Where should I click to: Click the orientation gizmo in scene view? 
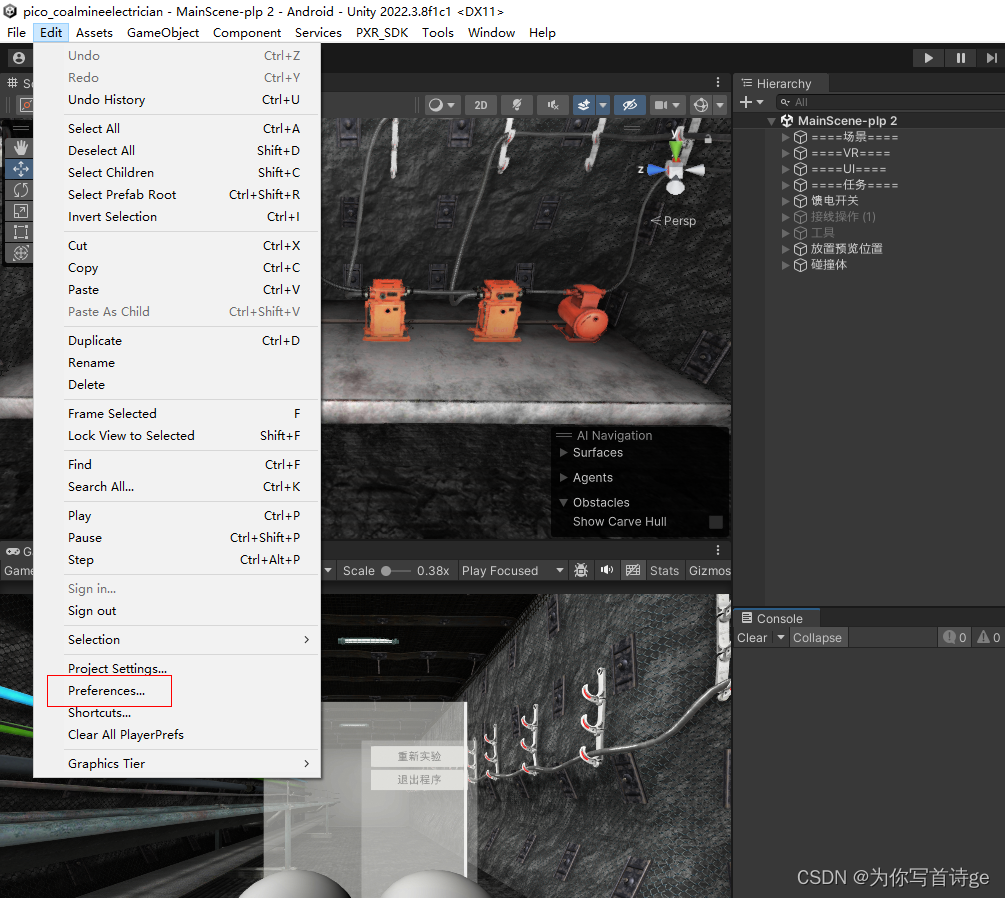click(676, 169)
